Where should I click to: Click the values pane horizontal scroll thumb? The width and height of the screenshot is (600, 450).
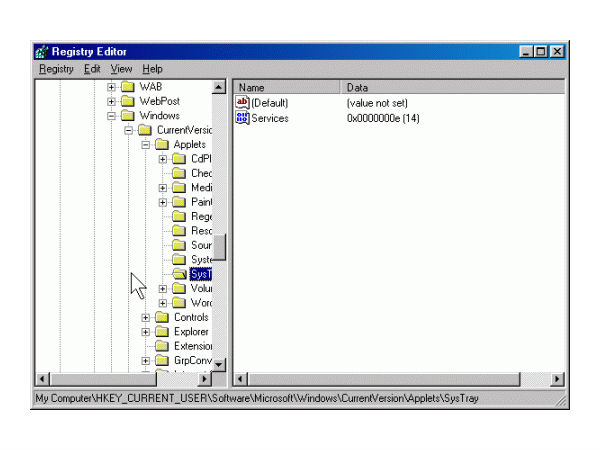(384, 379)
